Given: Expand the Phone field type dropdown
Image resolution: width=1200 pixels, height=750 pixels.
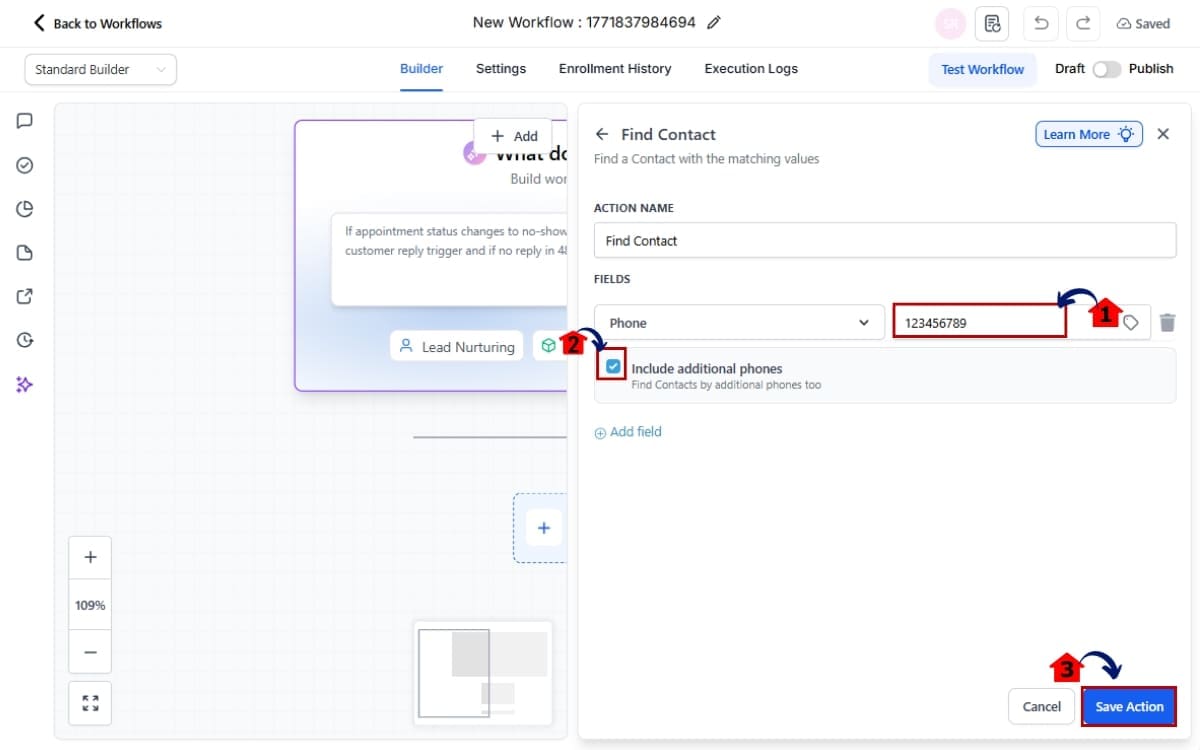Looking at the screenshot, I should 739,323.
